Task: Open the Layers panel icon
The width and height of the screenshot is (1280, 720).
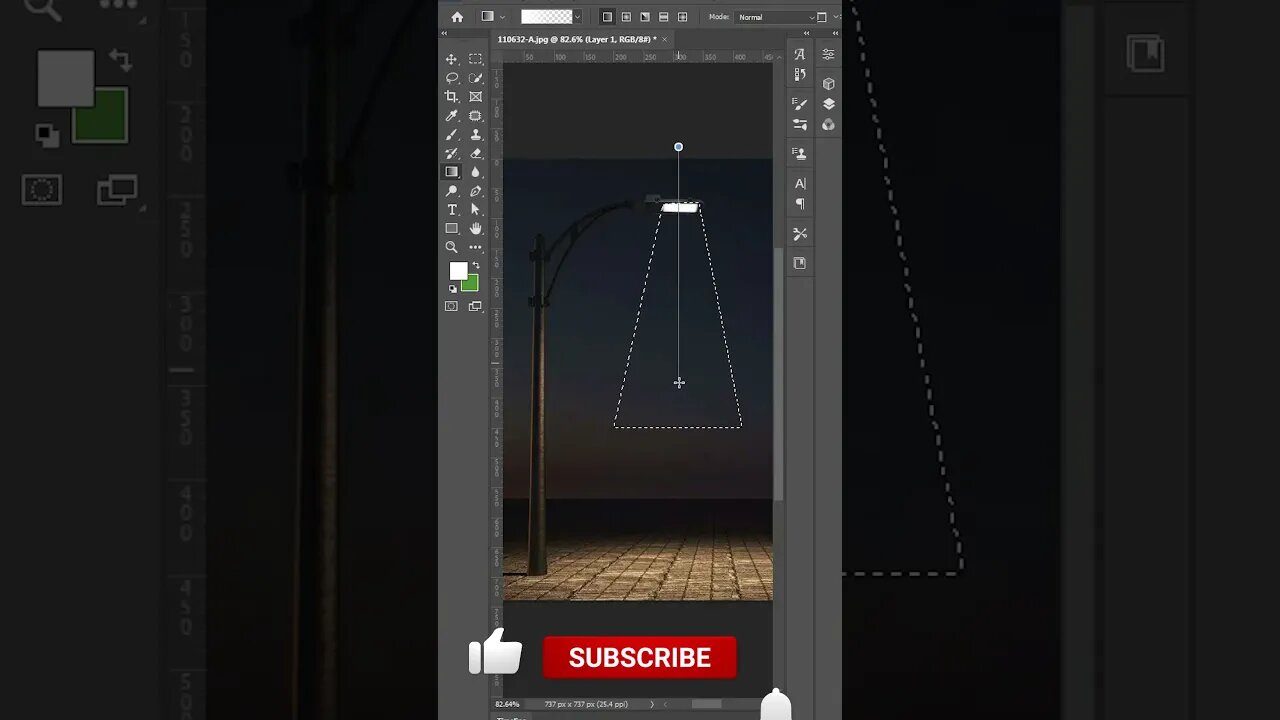Action: [828, 104]
